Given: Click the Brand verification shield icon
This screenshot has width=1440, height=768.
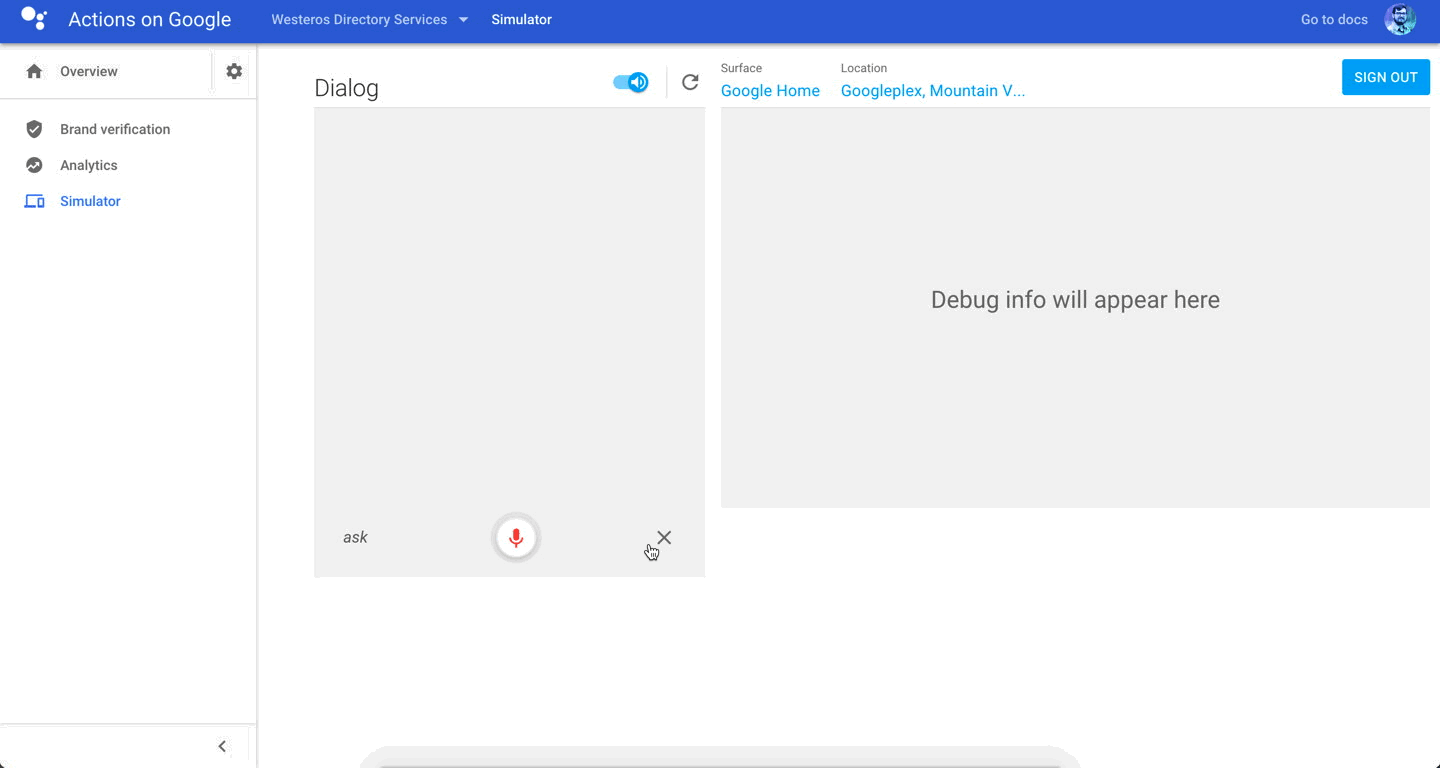Looking at the screenshot, I should (x=34, y=129).
